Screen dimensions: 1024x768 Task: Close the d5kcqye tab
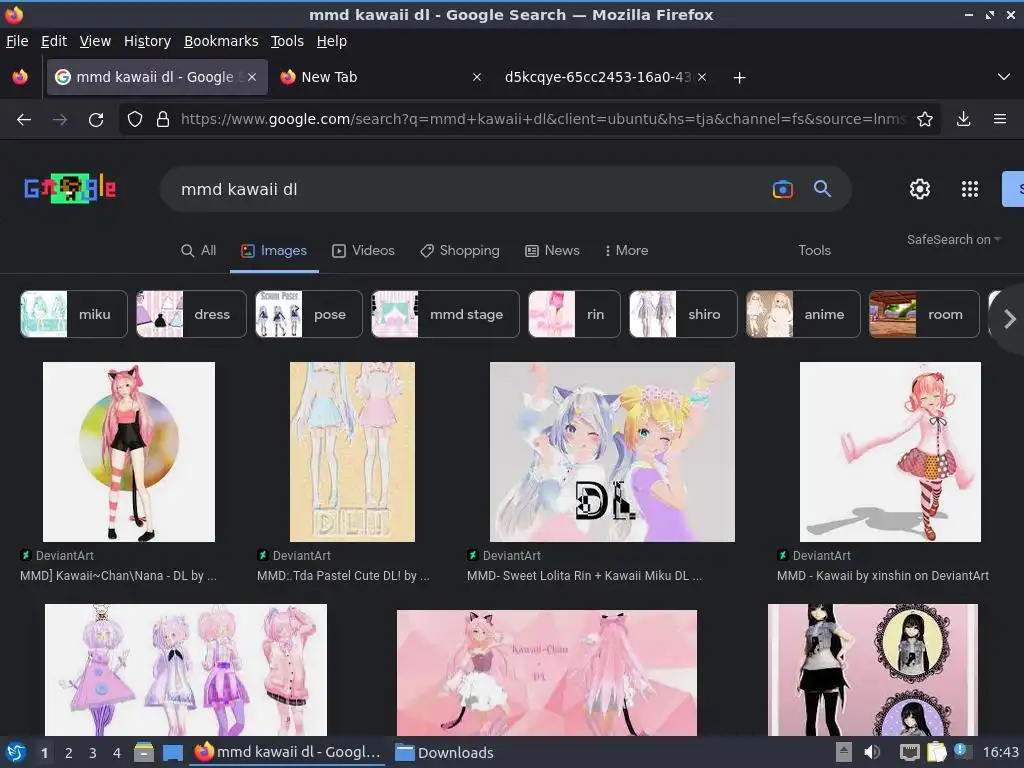tap(702, 77)
